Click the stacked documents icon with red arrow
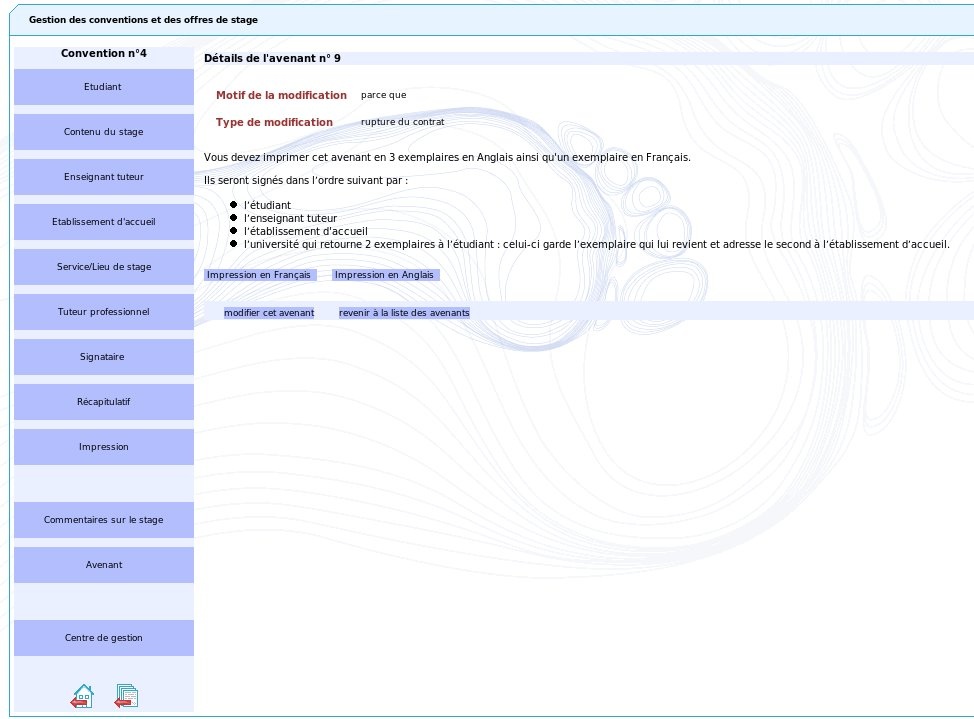 pos(126,696)
